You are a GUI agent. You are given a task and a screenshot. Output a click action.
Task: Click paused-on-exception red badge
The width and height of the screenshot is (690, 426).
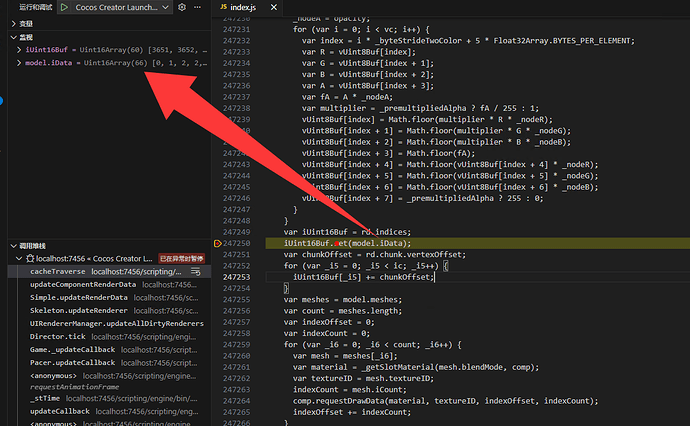pos(181,258)
